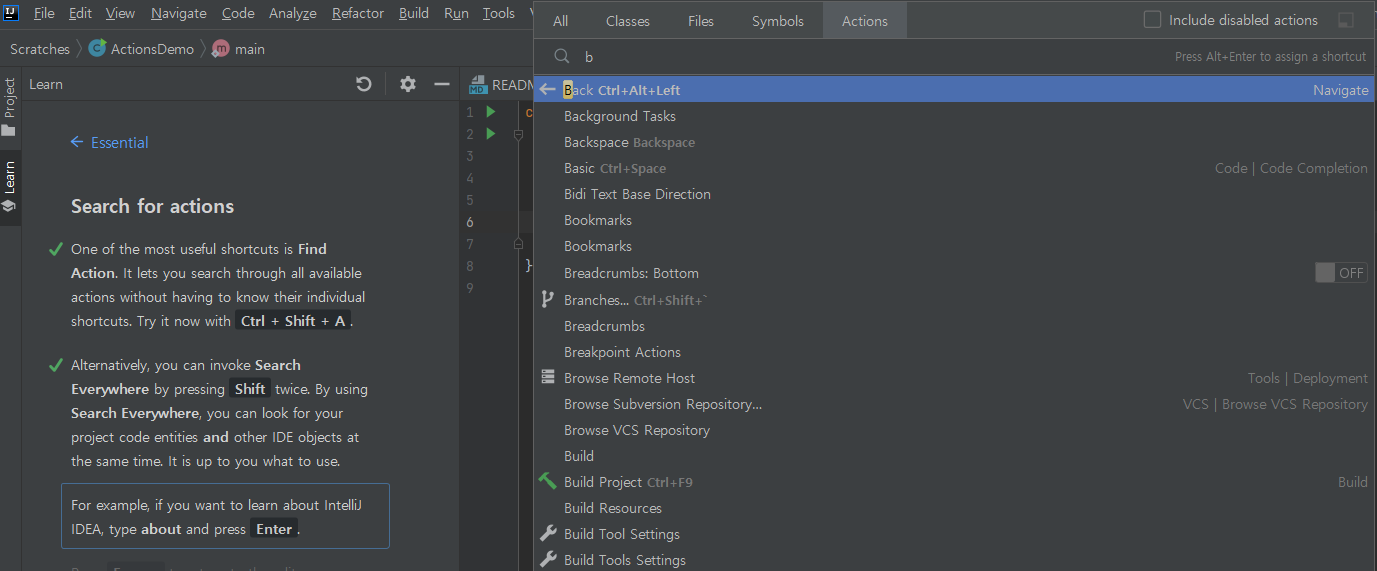Open Learn panel settings gear
The width and height of the screenshot is (1377, 571).
click(407, 84)
